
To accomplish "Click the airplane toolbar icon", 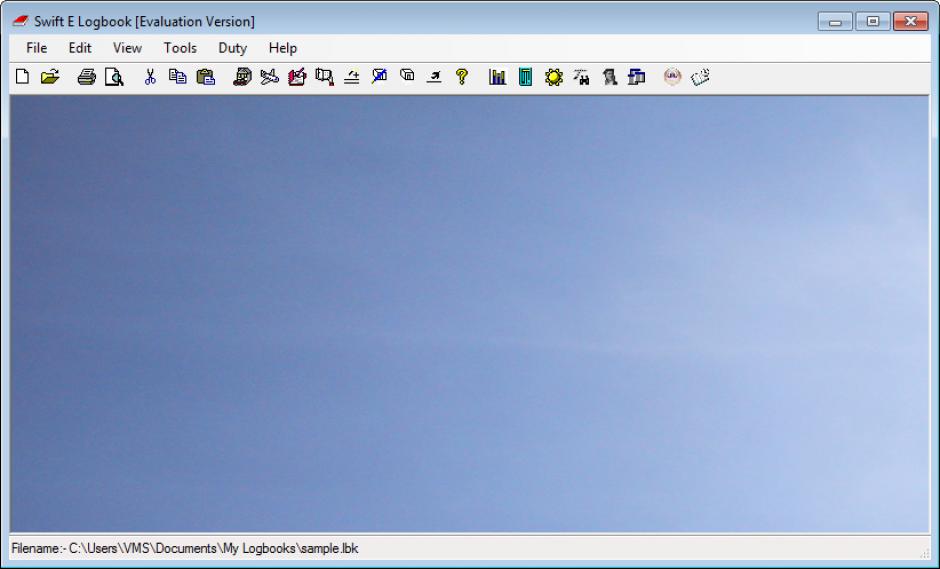I will tap(270, 77).
